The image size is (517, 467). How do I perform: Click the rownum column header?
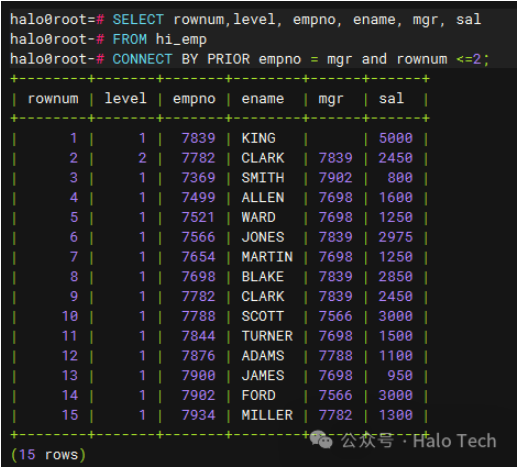tap(53, 99)
